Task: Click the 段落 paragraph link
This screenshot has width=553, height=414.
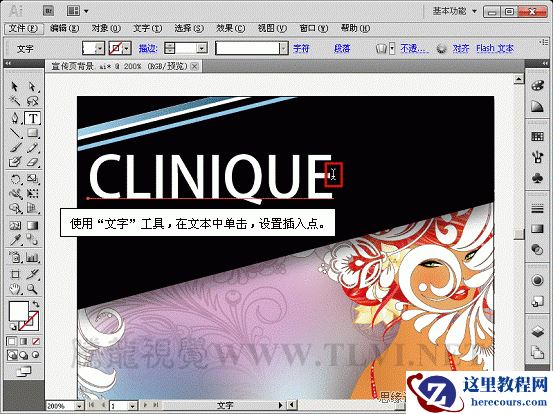Action: (342, 48)
